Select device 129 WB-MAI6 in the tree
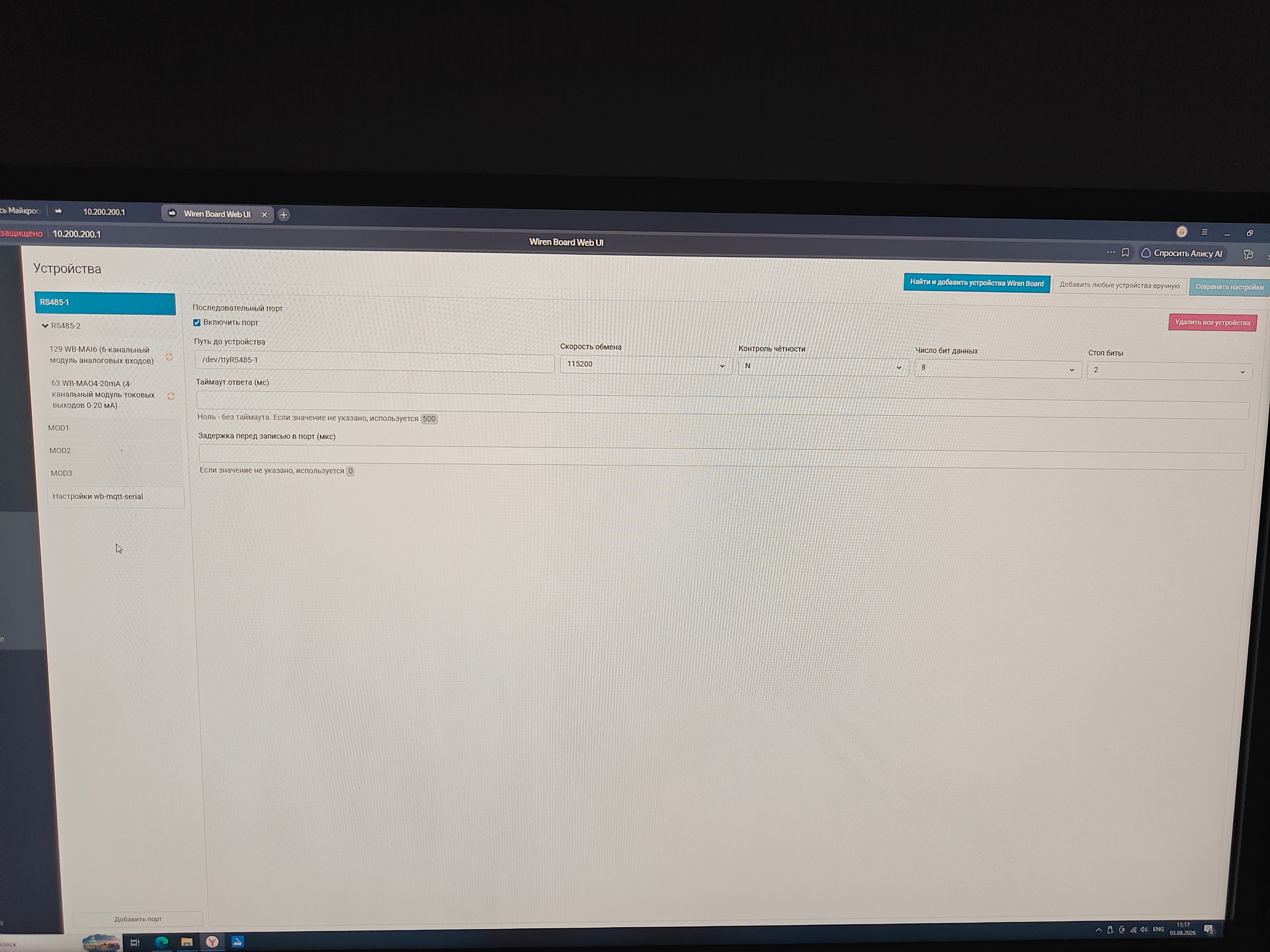The image size is (1270, 952). [x=101, y=355]
